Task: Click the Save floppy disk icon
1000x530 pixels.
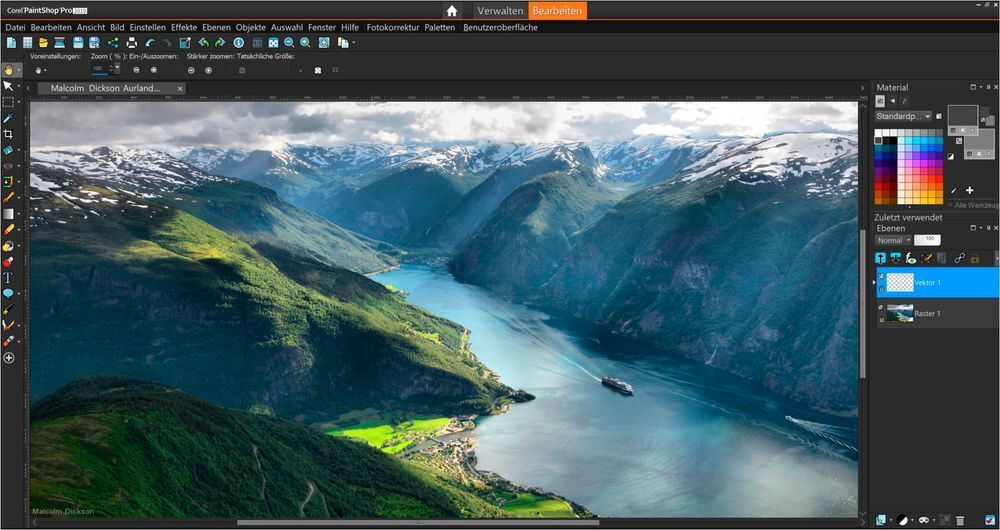Action: pos(78,43)
